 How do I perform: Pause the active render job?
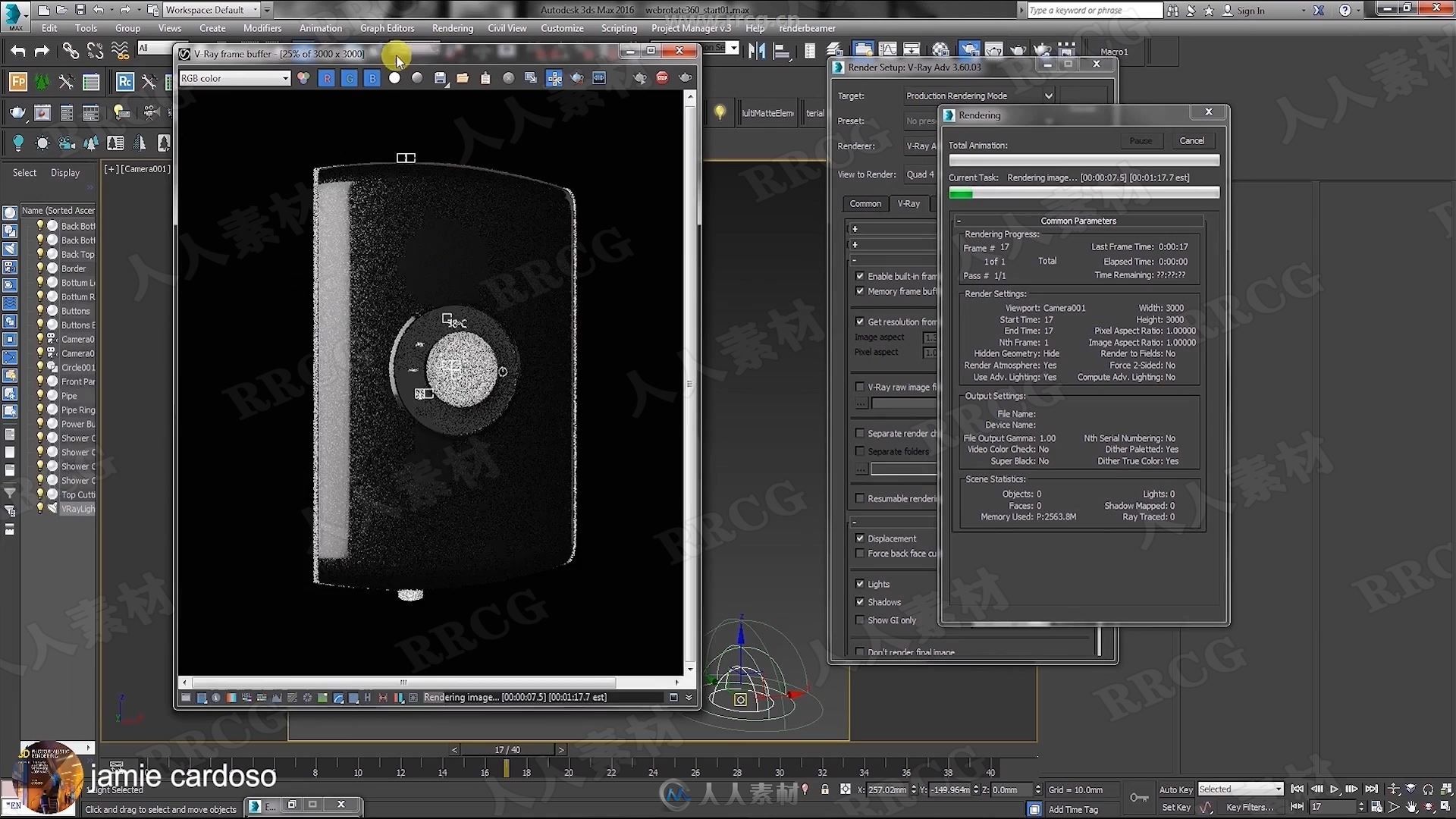tap(1140, 140)
